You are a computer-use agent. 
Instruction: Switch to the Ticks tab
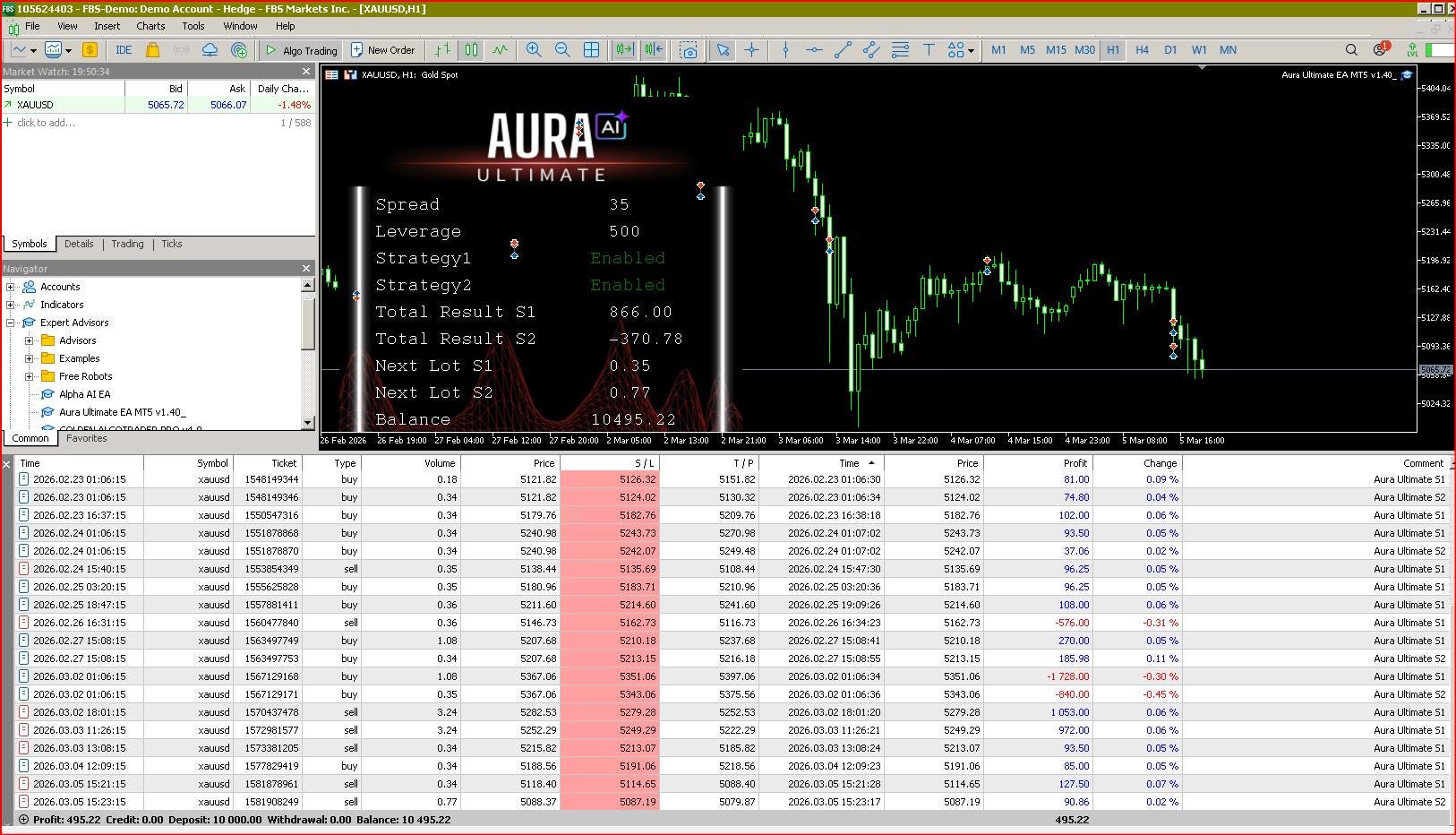pos(171,244)
